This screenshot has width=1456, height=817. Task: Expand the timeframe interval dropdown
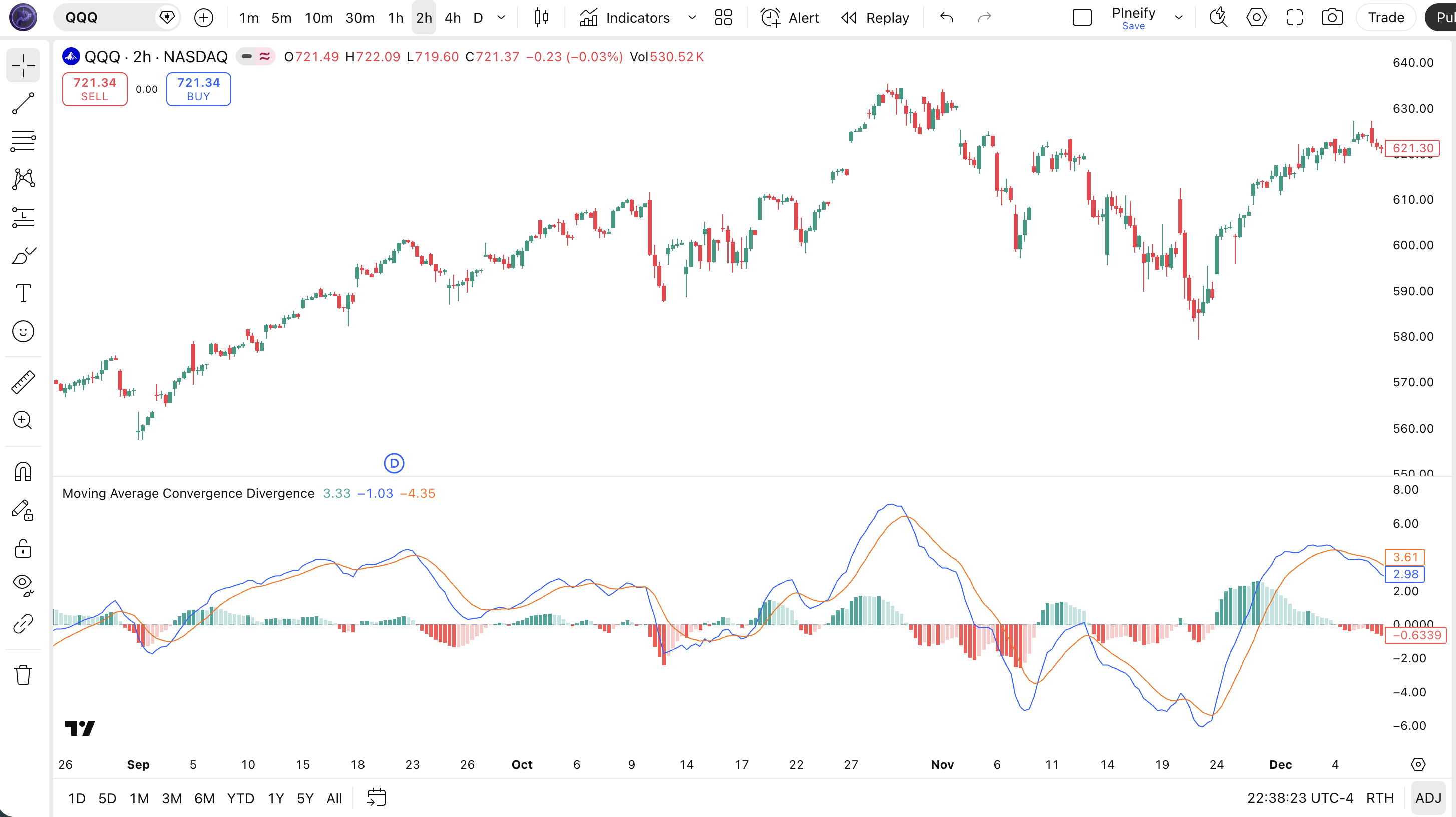(501, 18)
